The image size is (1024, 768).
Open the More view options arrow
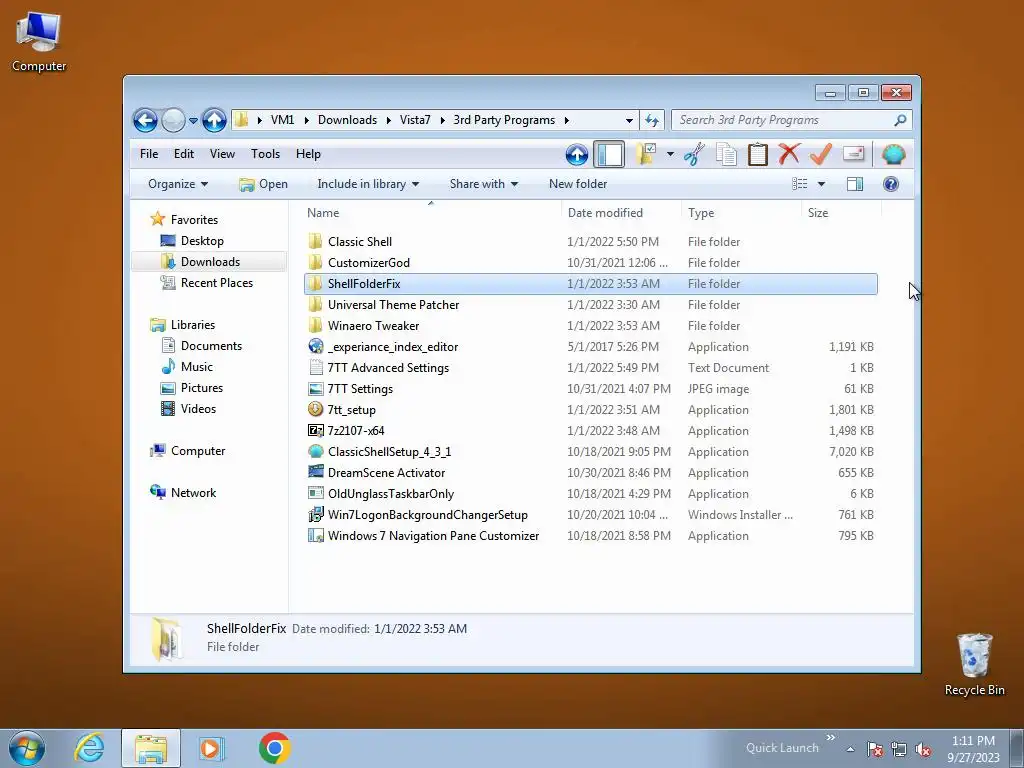point(822,184)
